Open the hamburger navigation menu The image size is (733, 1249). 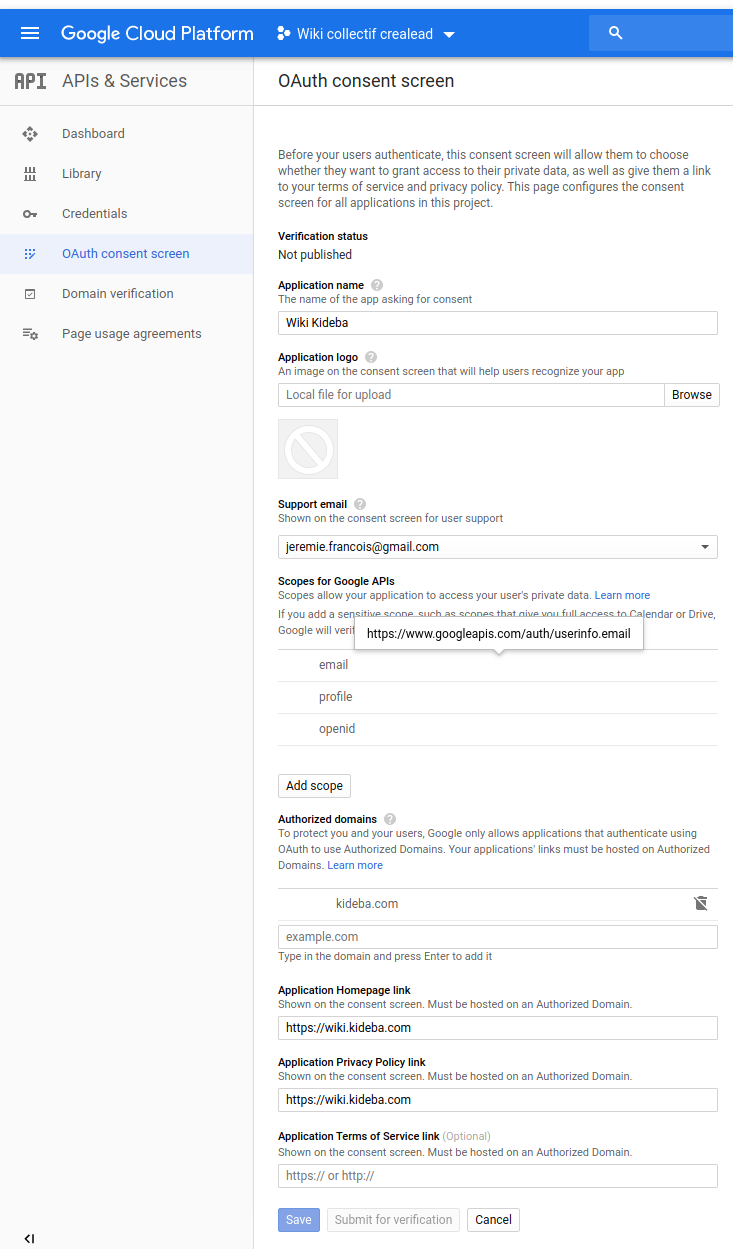(30, 33)
